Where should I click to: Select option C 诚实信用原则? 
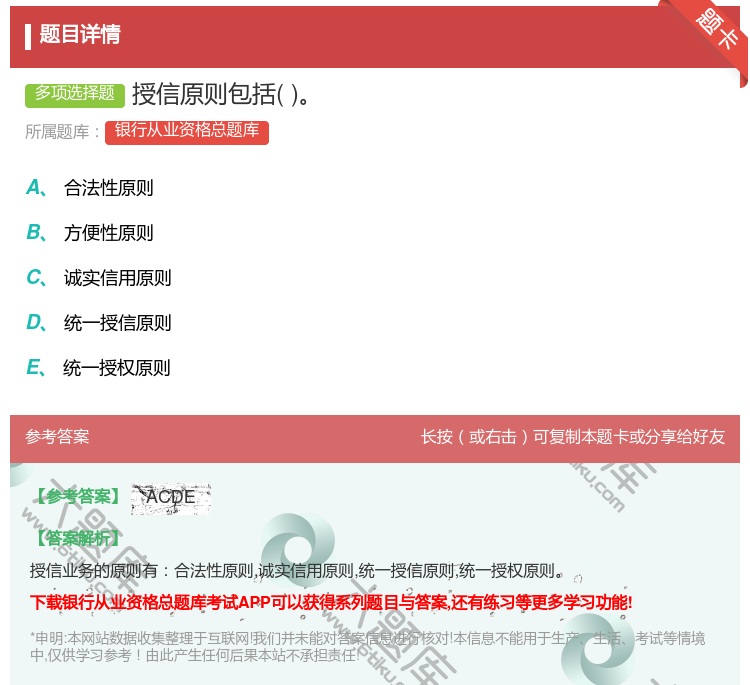[99, 277]
